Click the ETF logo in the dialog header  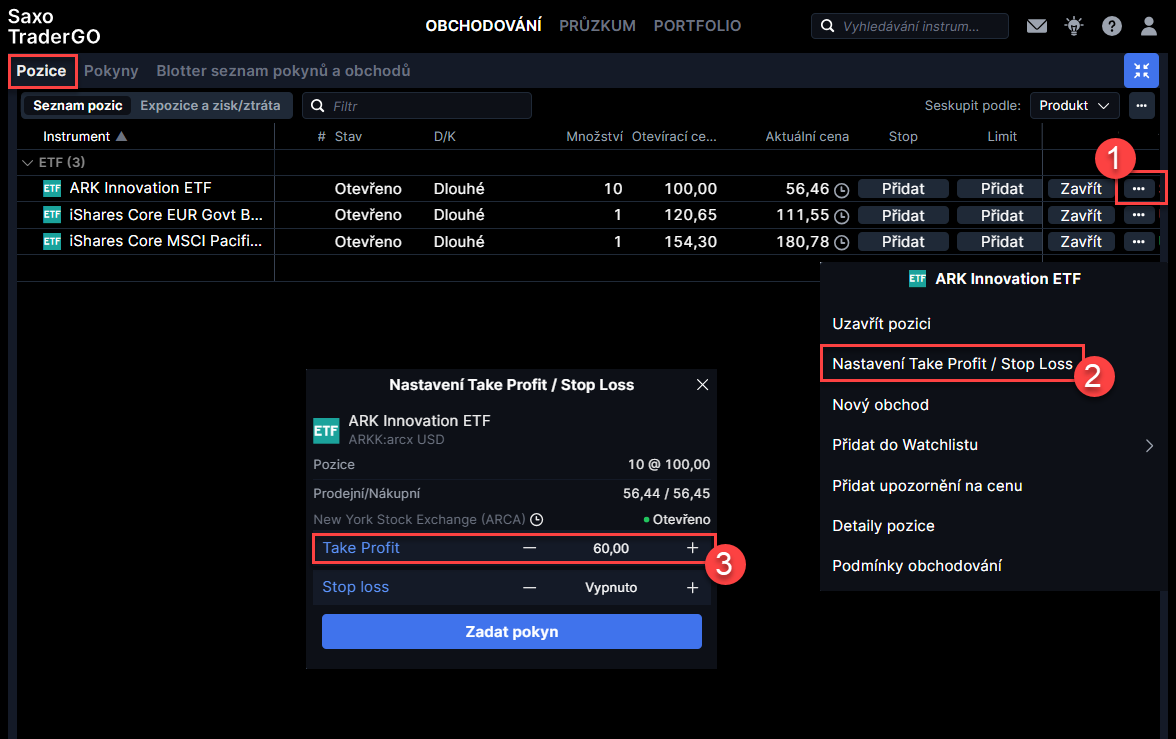(x=326, y=431)
